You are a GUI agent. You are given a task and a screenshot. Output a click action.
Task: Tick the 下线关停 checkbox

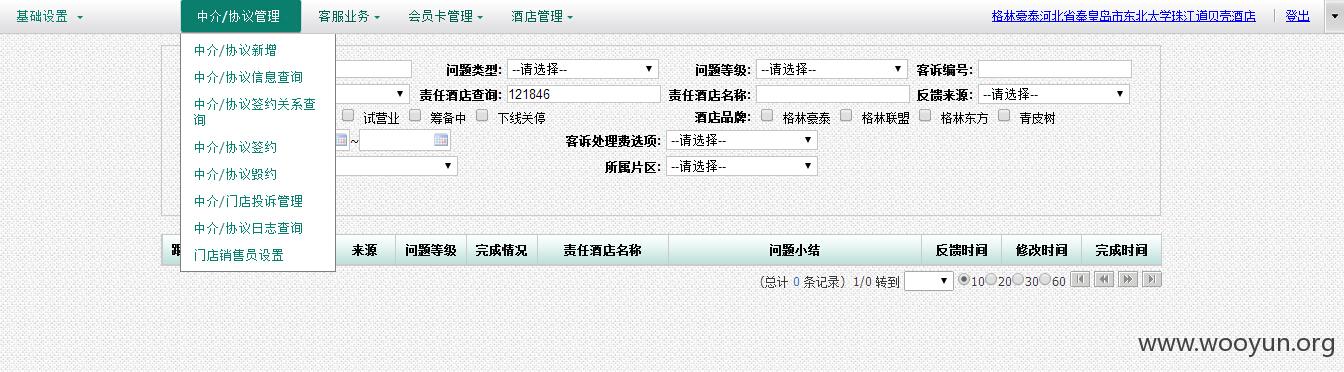tap(482, 116)
